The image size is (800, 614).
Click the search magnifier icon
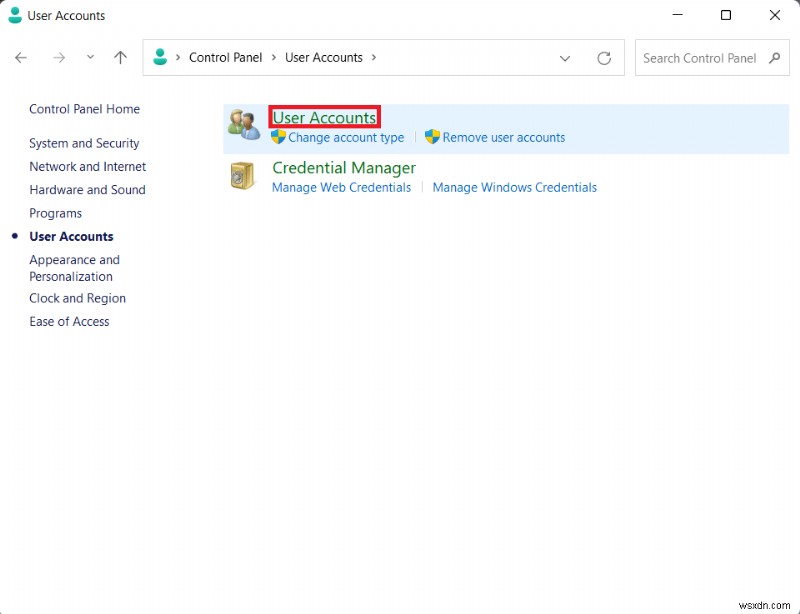tap(775, 58)
